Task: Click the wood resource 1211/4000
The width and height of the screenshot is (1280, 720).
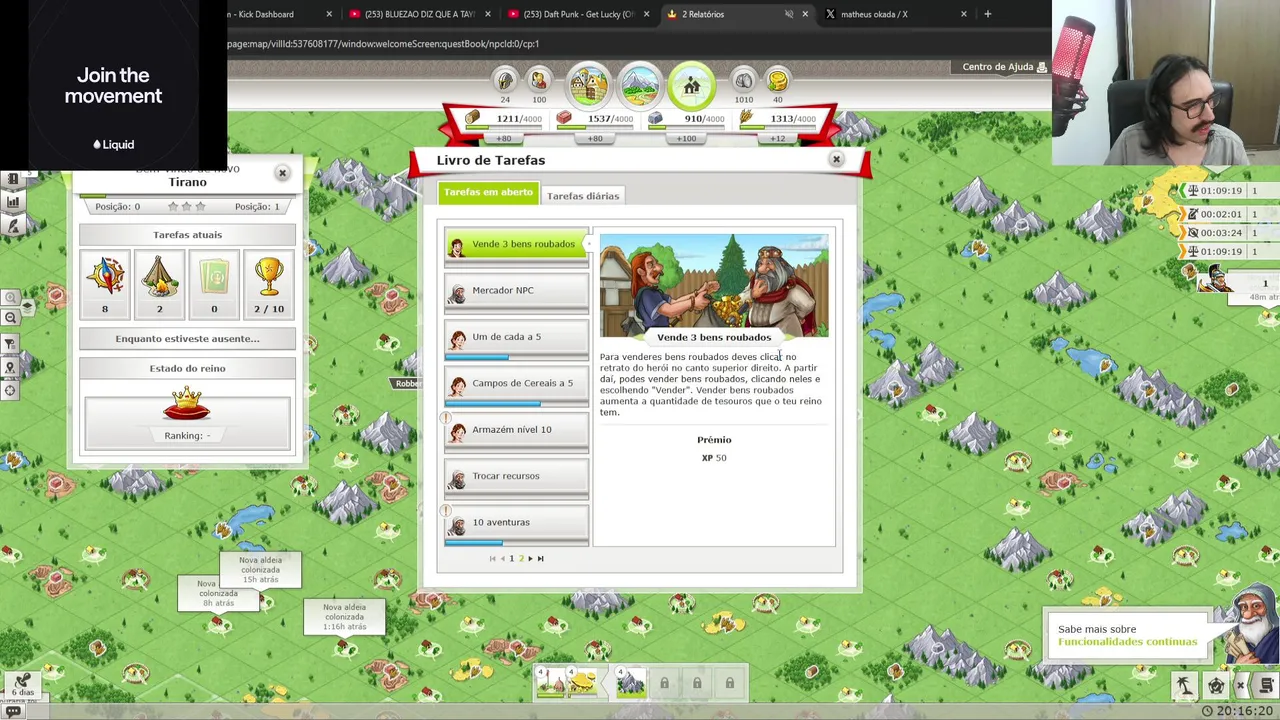Action: point(504,119)
